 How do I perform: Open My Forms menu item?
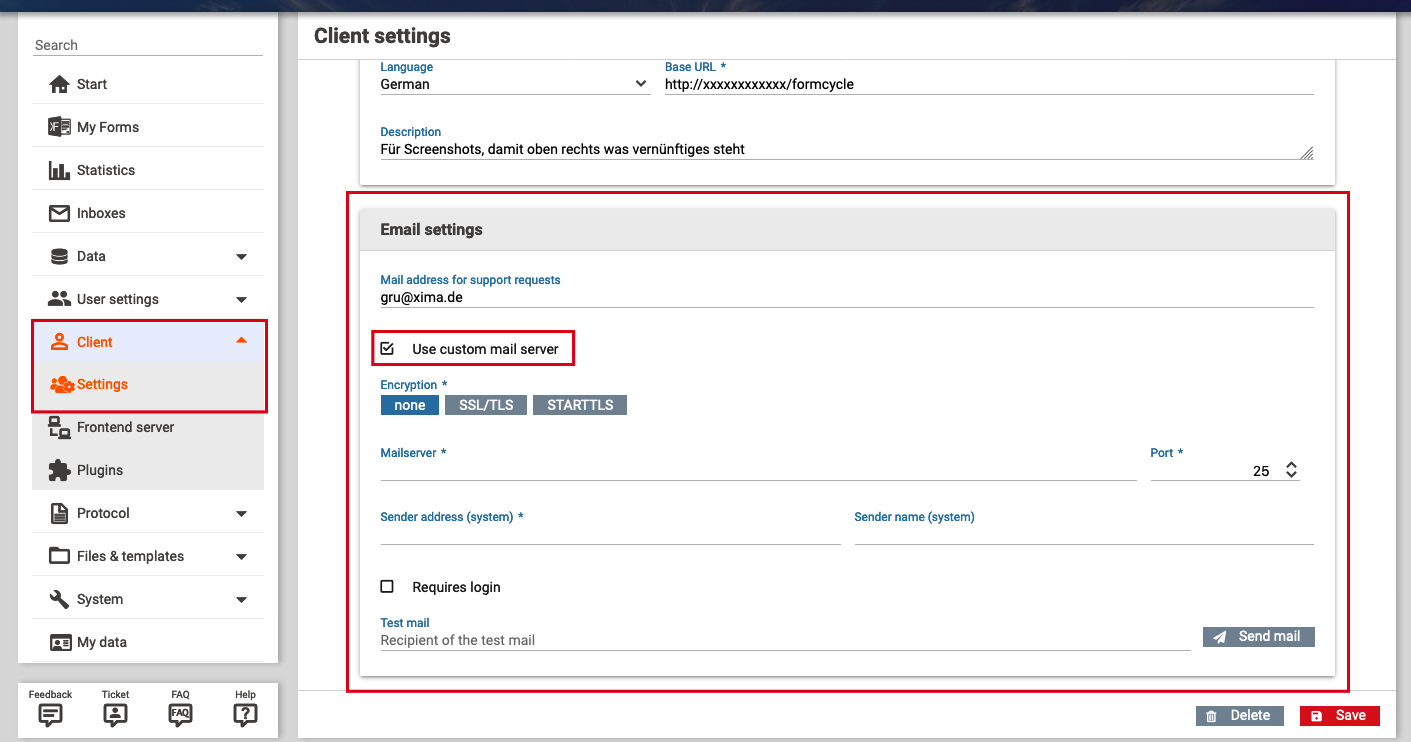(x=107, y=127)
